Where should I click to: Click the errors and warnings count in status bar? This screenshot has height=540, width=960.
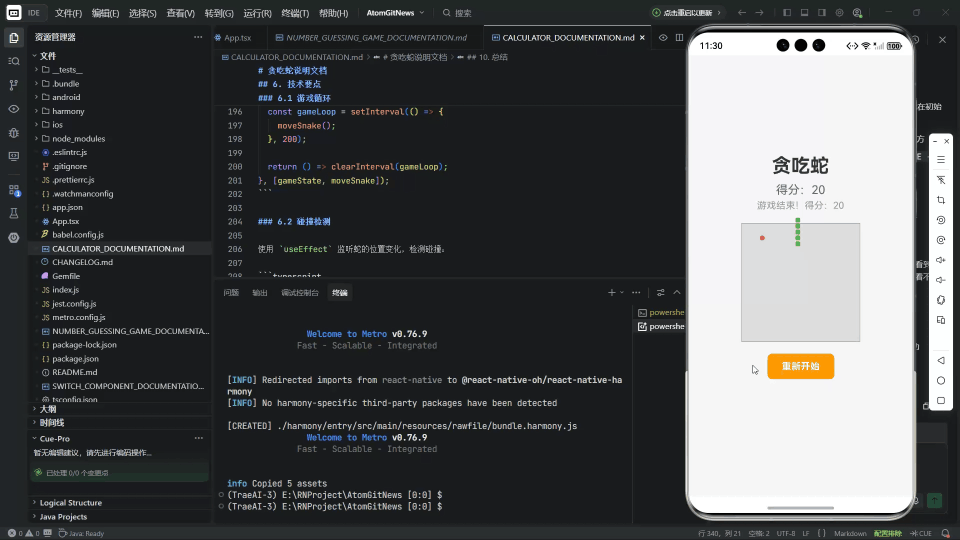pos(24,533)
